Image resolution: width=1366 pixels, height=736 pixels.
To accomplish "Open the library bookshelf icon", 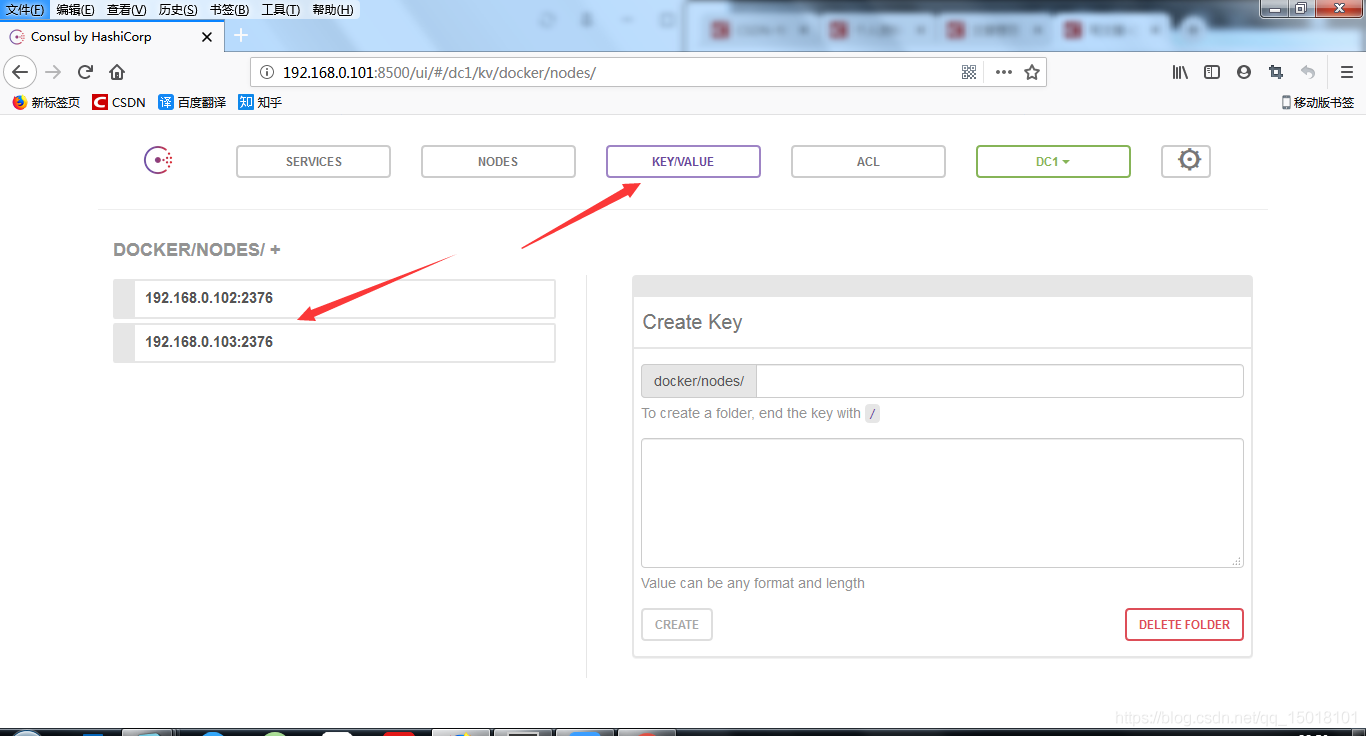I will [x=1180, y=72].
